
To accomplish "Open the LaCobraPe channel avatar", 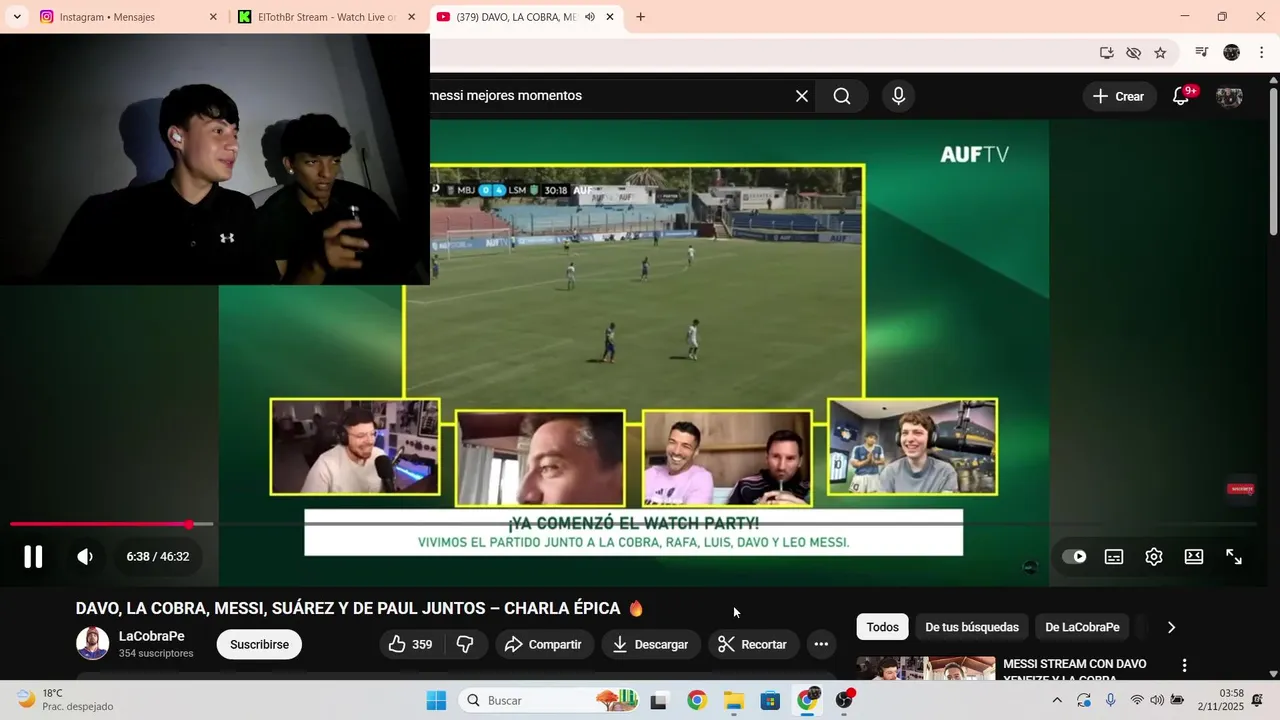I will coord(93,643).
